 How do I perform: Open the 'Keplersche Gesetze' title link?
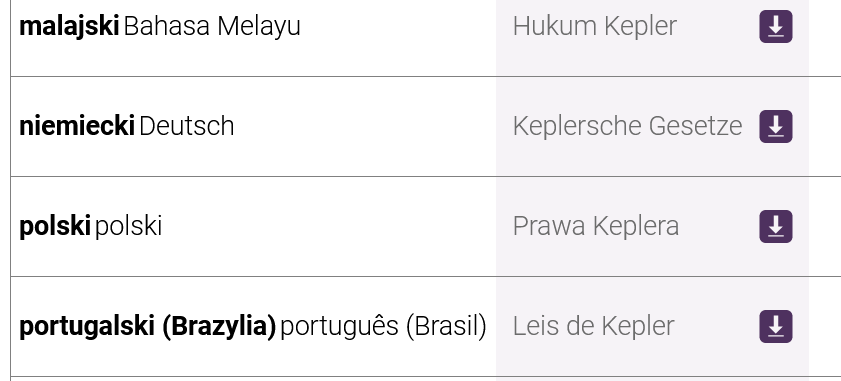tap(628, 126)
